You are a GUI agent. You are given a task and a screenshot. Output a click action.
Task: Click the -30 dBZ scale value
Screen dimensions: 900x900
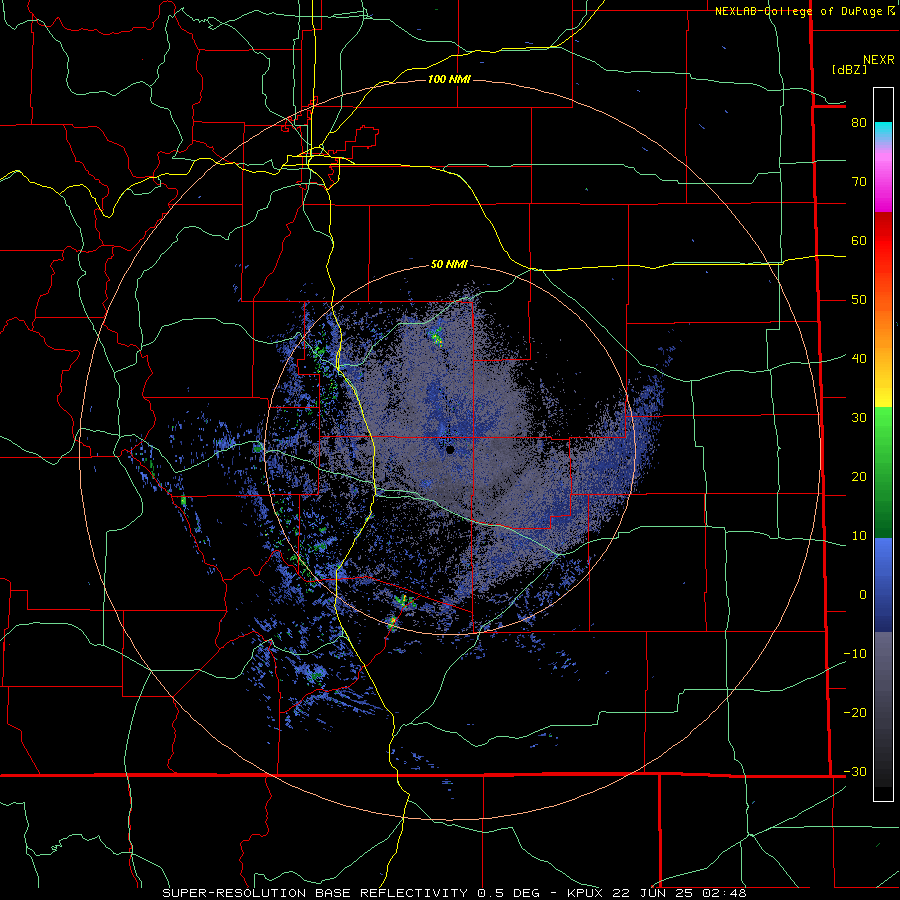[x=855, y=772]
